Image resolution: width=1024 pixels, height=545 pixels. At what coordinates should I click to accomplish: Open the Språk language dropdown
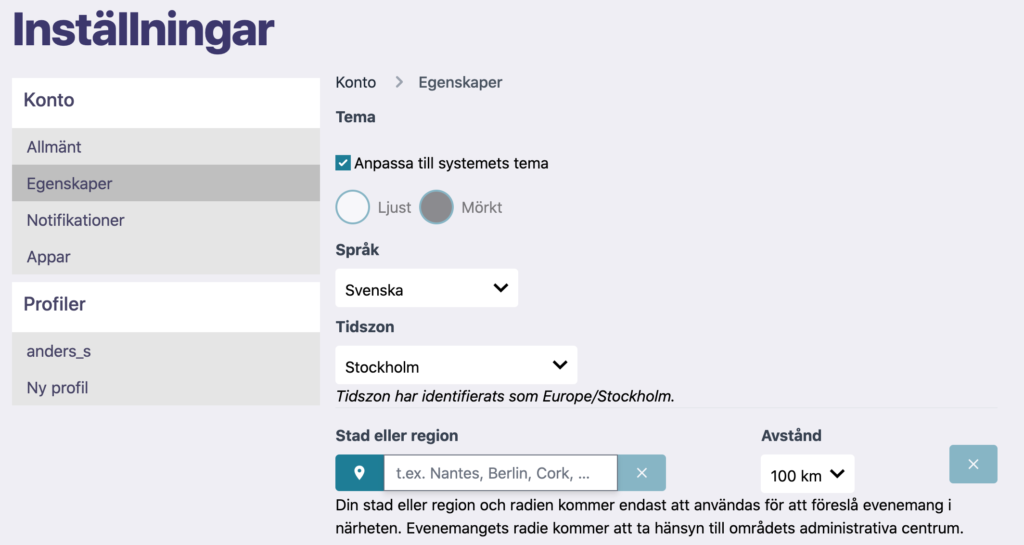[x=426, y=288]
